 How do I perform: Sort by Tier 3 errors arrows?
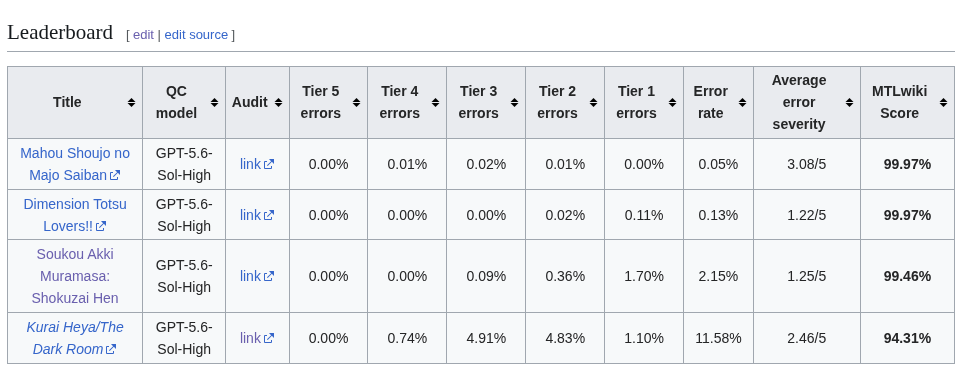point(515,102)
